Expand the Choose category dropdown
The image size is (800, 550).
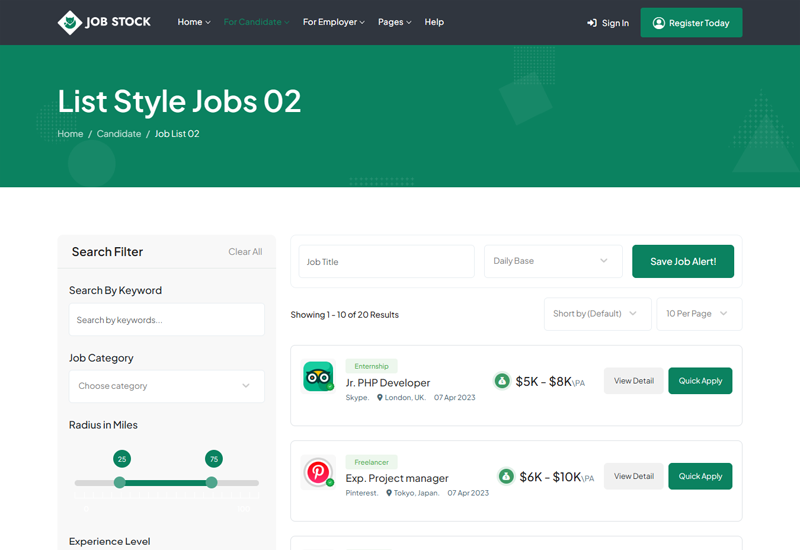click(x=167, y=386)
